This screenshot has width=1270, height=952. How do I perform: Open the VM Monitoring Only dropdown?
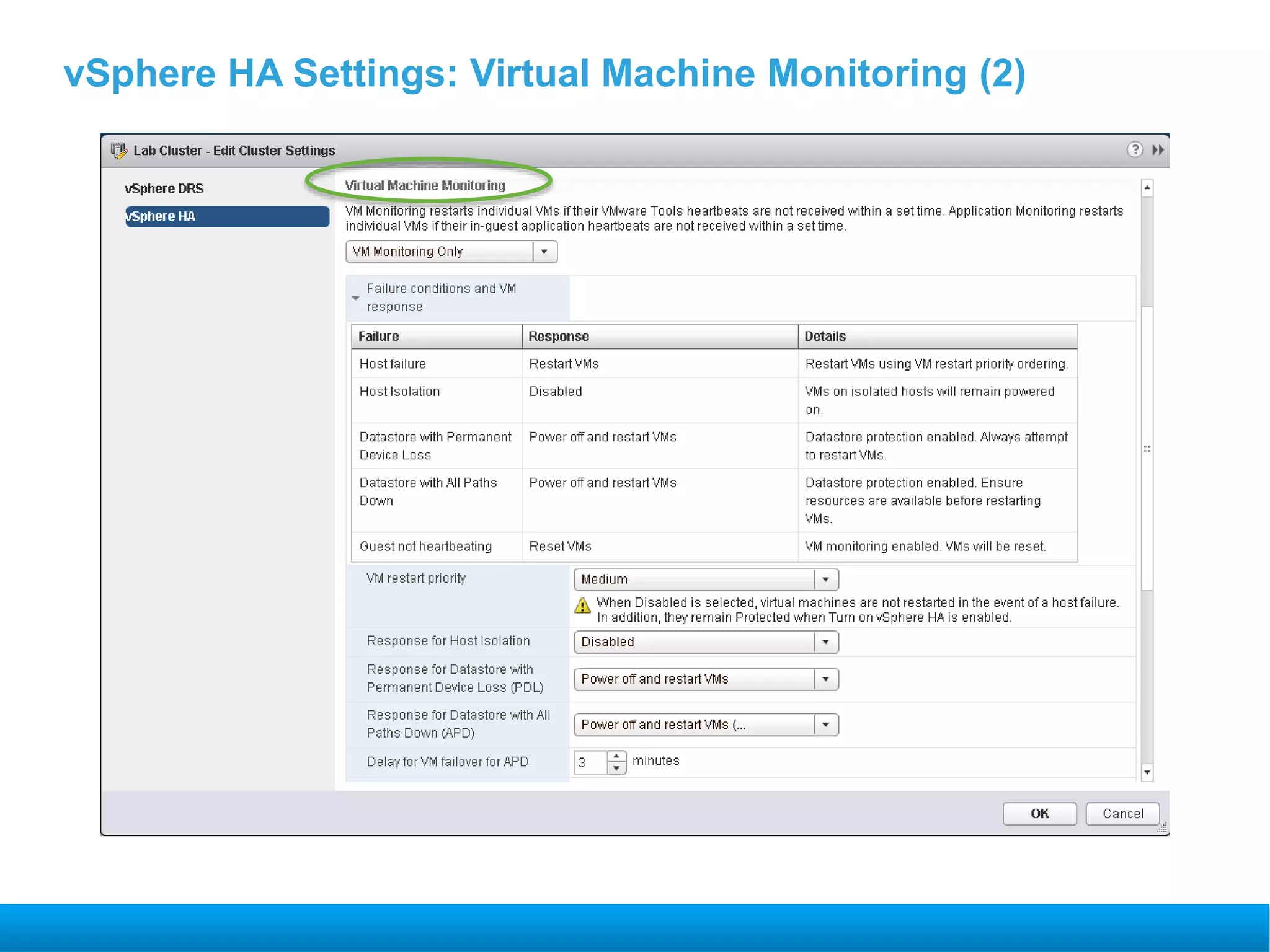[451, 252]
